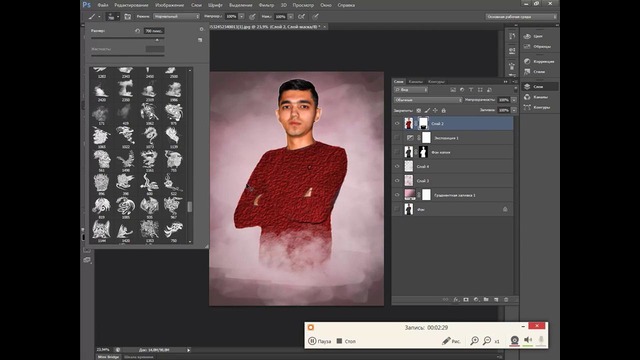Open the brush blend mode dropdown
This screenshot has height=360, width=640.
coord(176,16)
